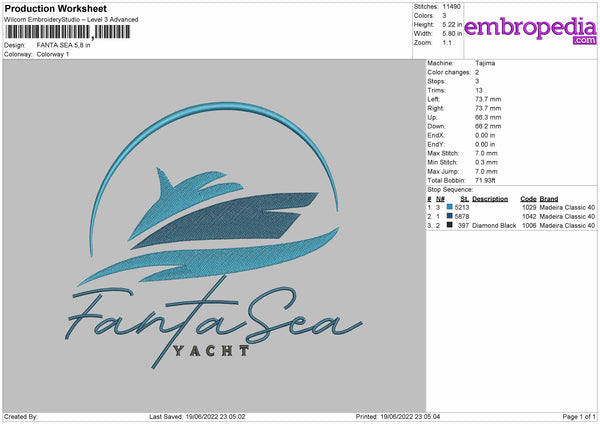
Task: Click the 'Created By:' footer label
Action: pos(21,417)
